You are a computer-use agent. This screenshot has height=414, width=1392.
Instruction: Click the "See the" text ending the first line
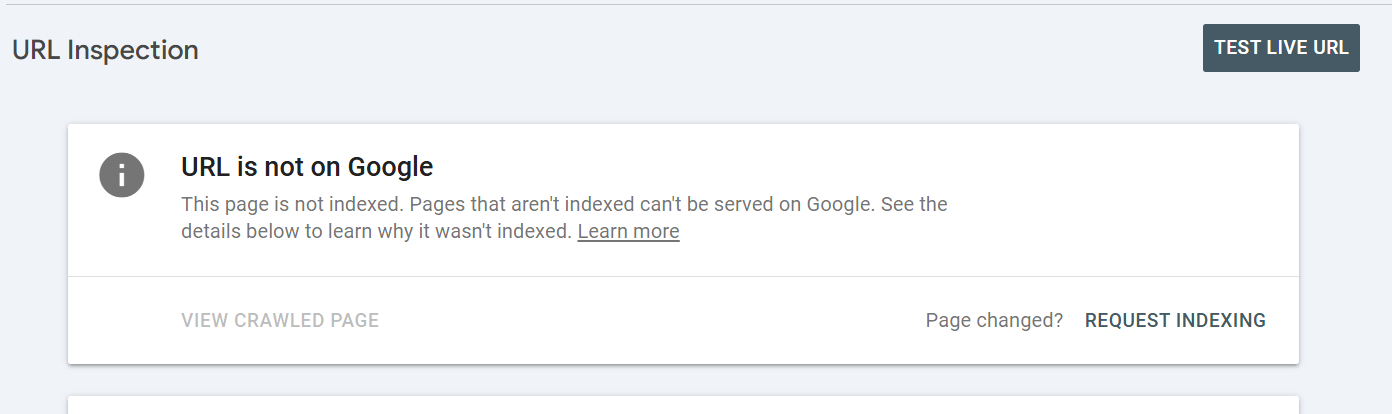(x=917, y=205)
